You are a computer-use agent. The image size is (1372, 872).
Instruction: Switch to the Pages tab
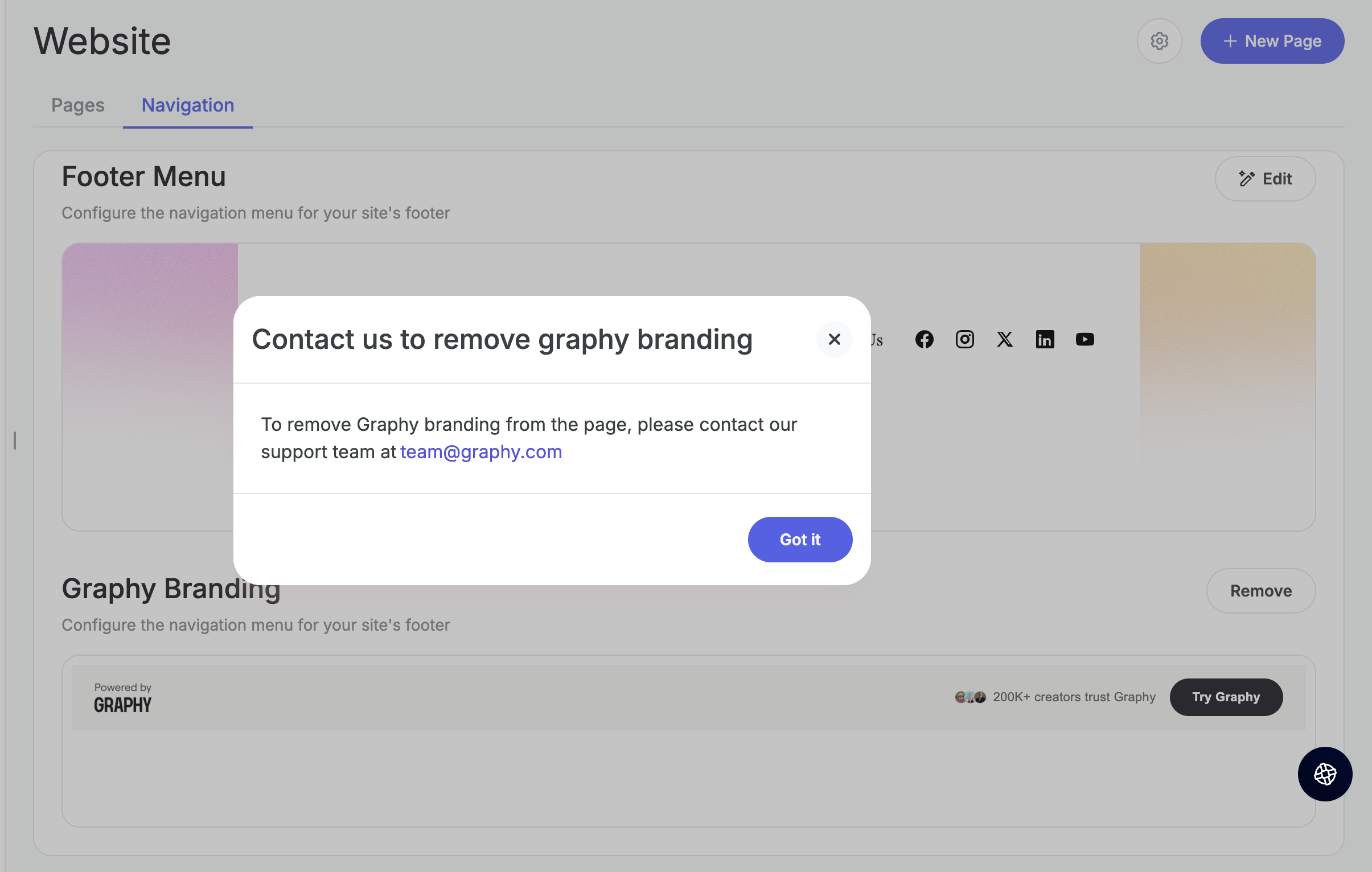77,105
